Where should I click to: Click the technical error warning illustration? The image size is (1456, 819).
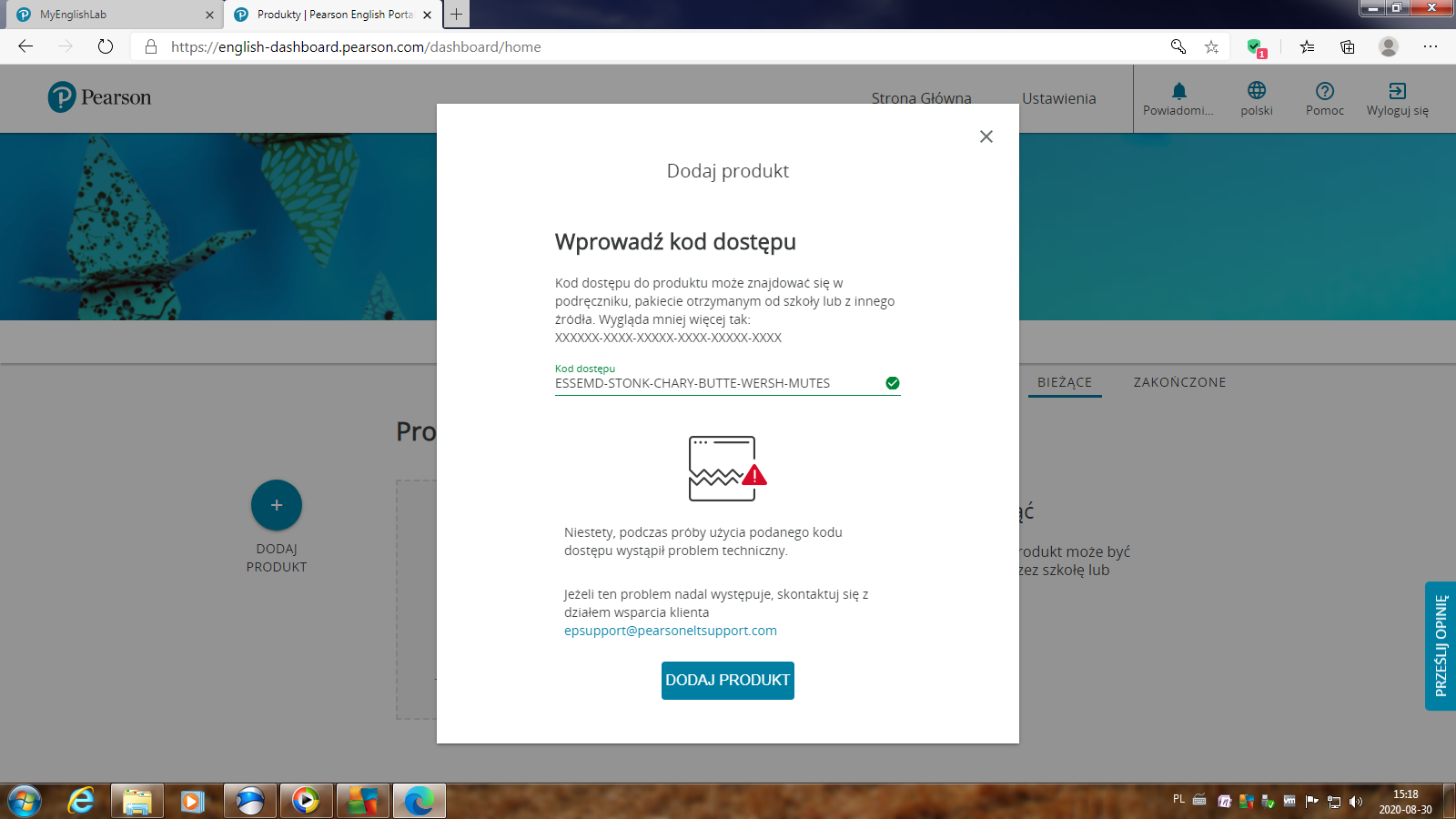[727, 469]
